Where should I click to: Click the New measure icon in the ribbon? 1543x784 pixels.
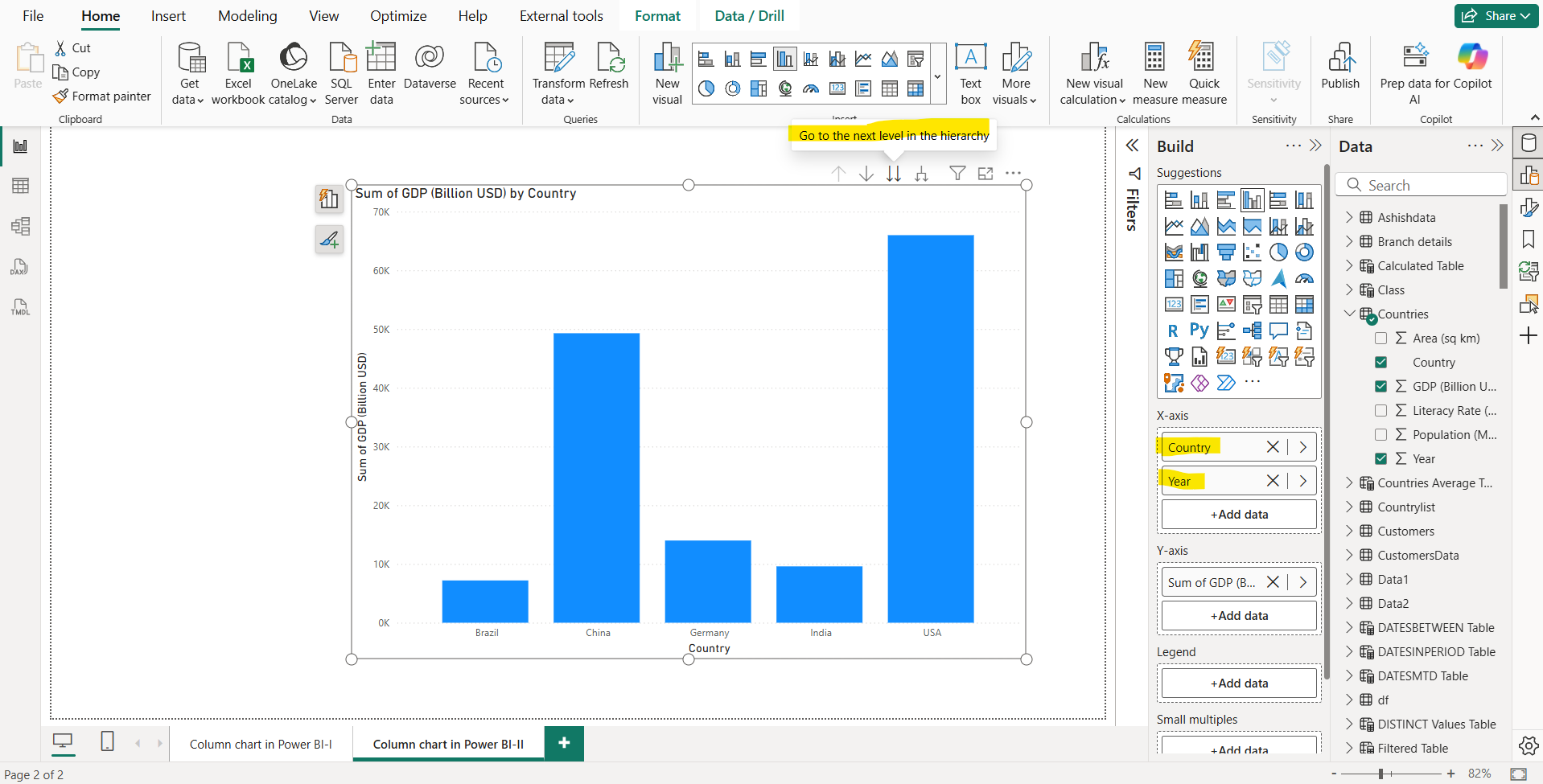pos(1154,71)
